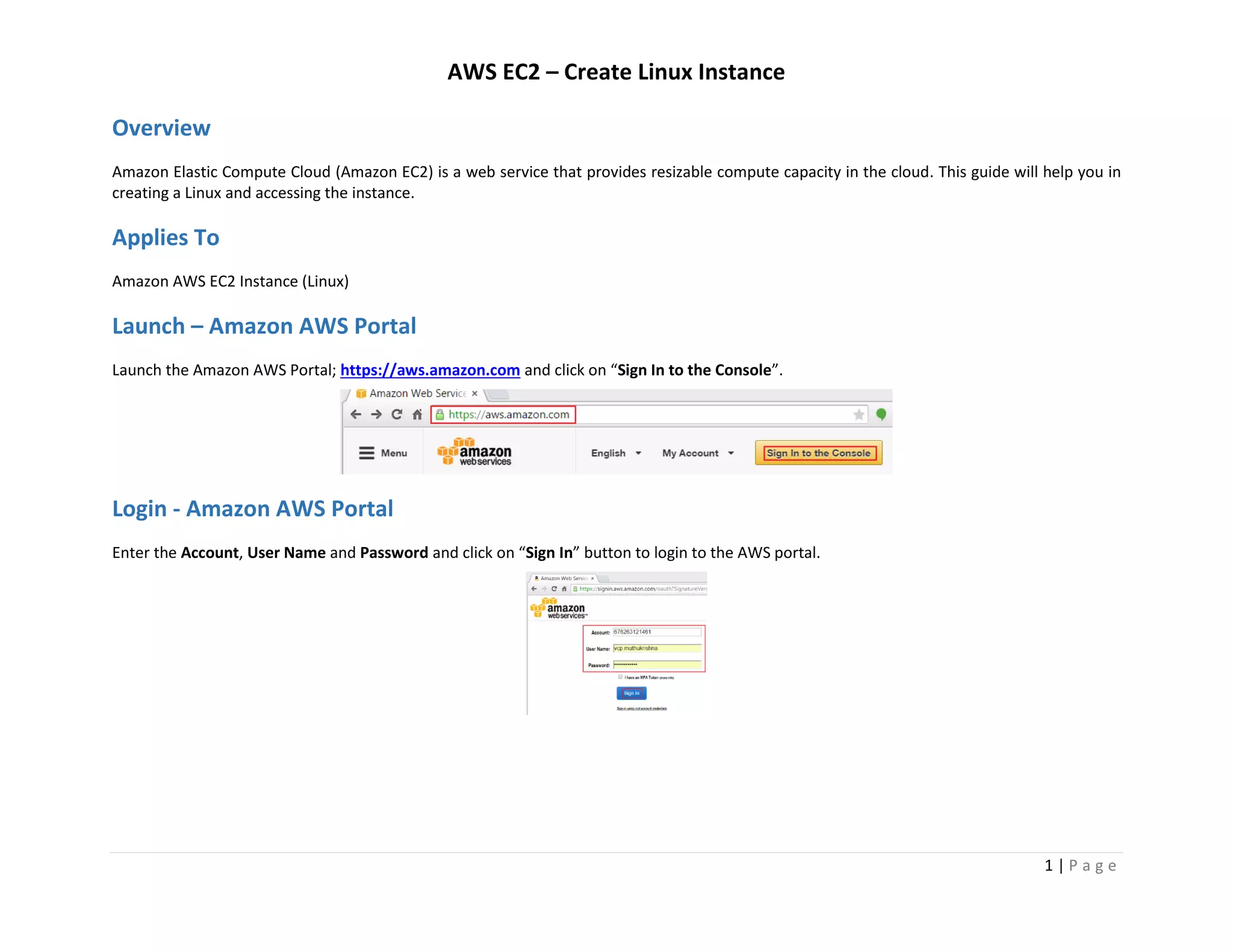1233x952 pixels.
Task: Click Back arrow in the signin.aws.amazon.com screenshot
Action: (x=534, y=589)
